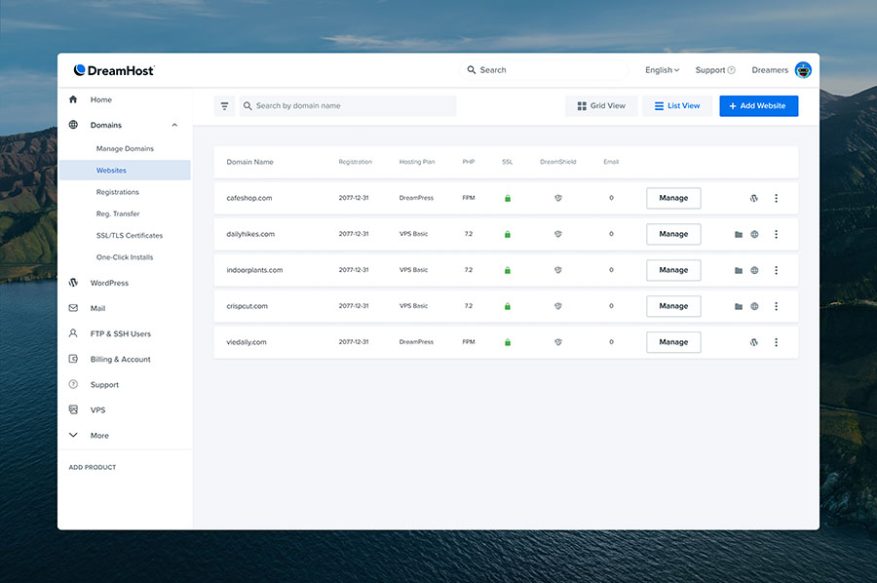The width and height of the screenshot is (877, 583).
Task: Open the filter icon beside the domain search bar
Action: 223,105
